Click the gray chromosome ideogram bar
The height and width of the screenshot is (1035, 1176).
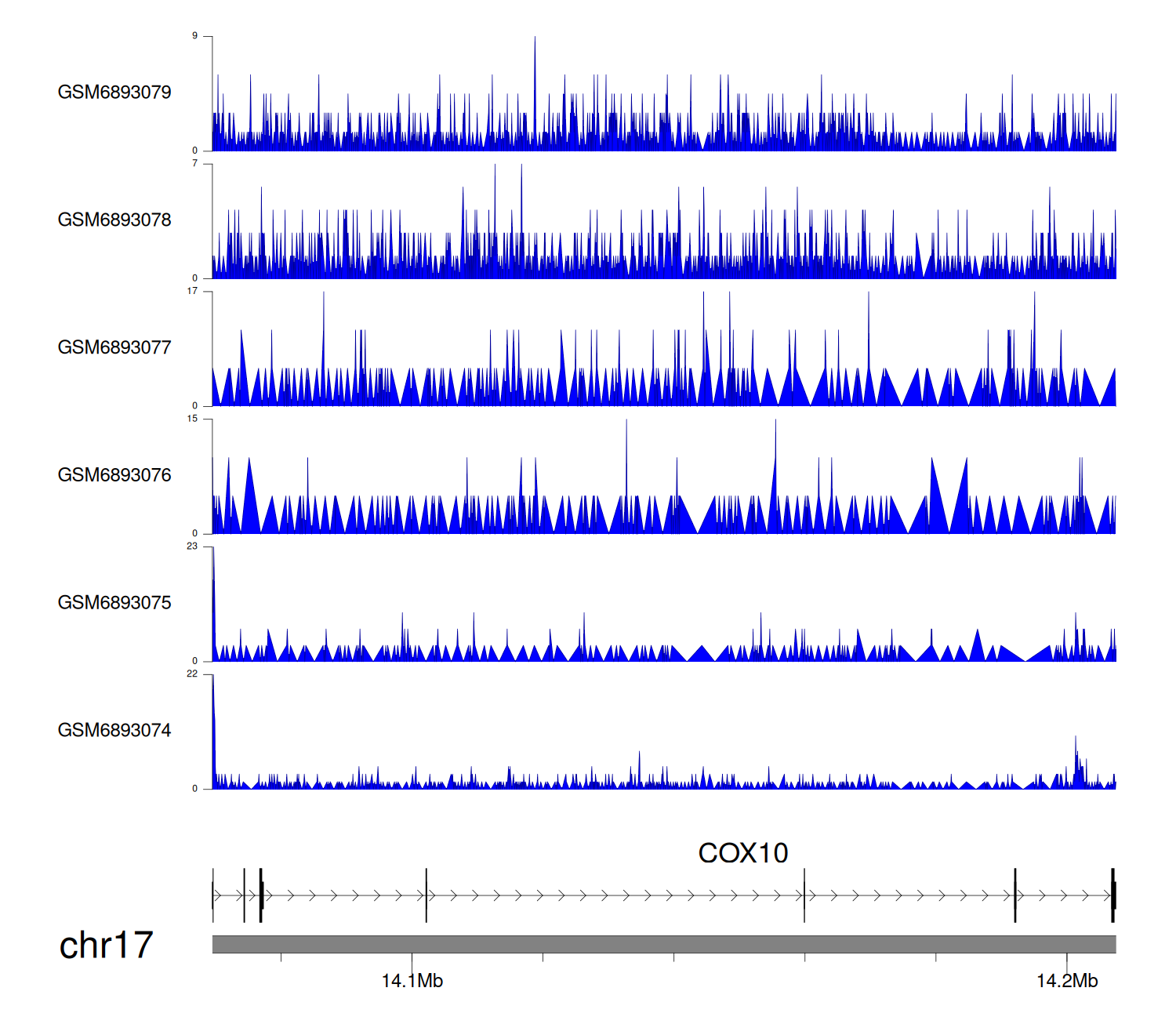663,944
